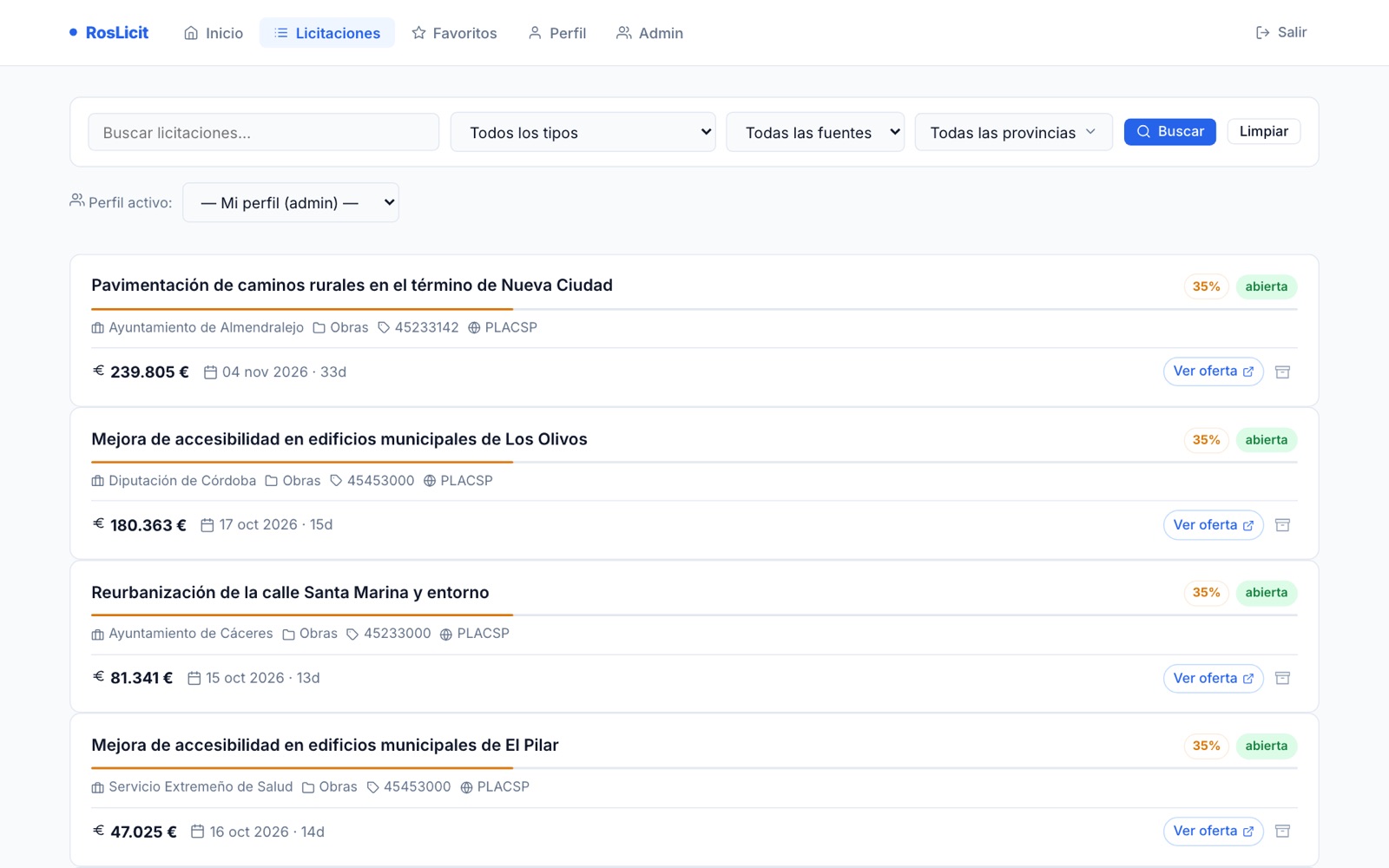Focus the Buscar licitaciones search field
The width and height of the screenshot is (1389, 868).
point(263,132)
